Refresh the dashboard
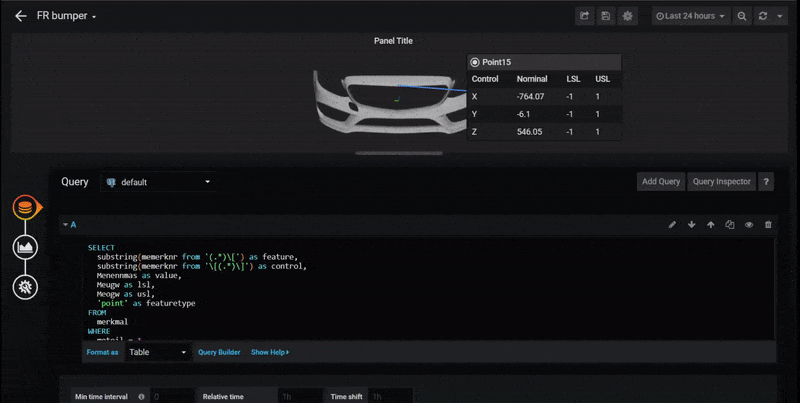 pyautogui.click(x=763, y=16)
